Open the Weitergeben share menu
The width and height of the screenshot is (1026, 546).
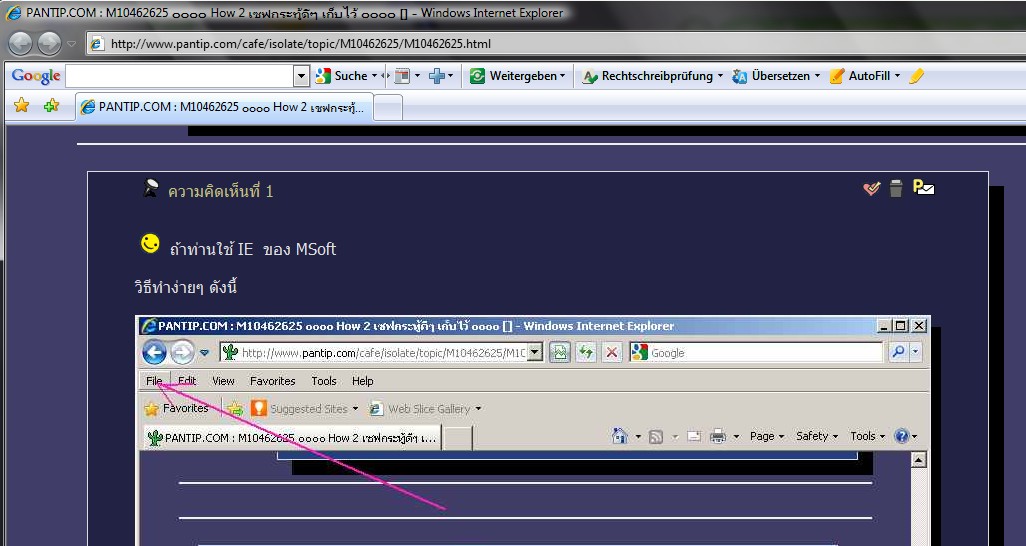tap(518, 76)
